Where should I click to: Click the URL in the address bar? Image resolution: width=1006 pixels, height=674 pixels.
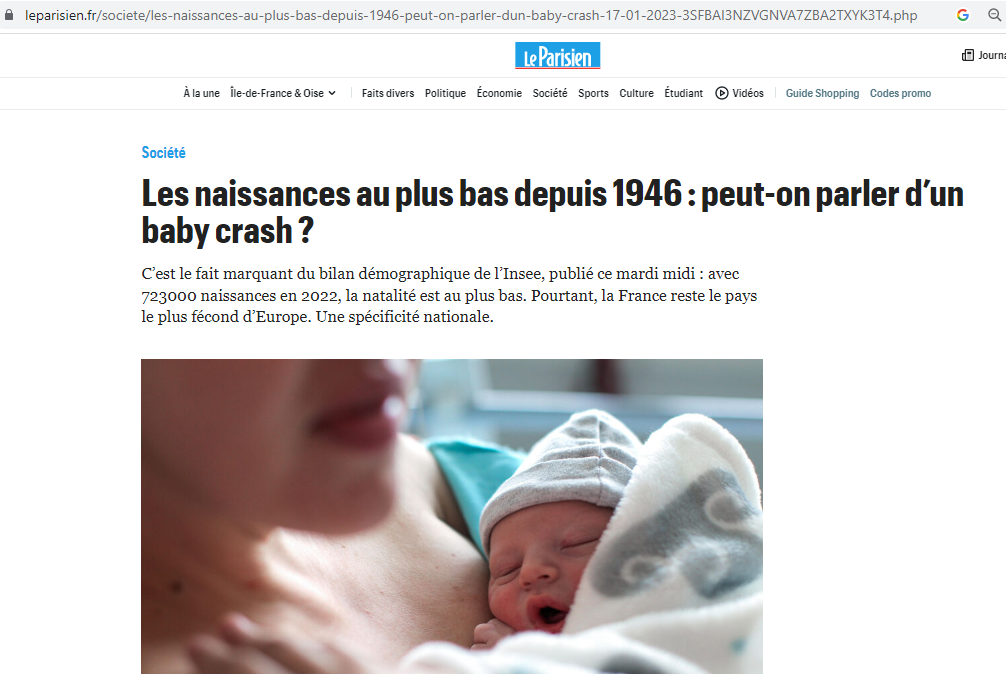pos(471,15)
